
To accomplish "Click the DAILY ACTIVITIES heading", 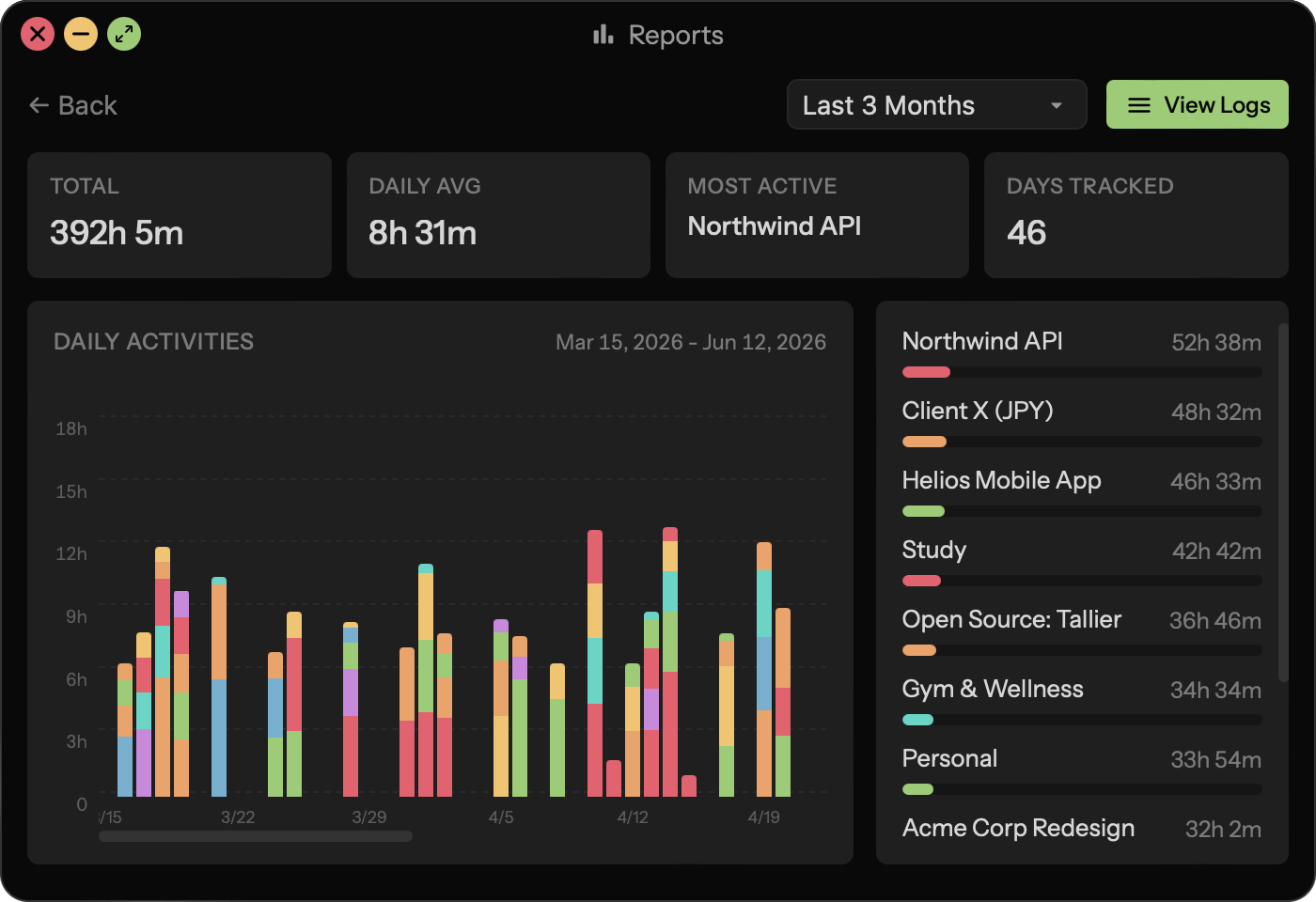I will point(153,342).
